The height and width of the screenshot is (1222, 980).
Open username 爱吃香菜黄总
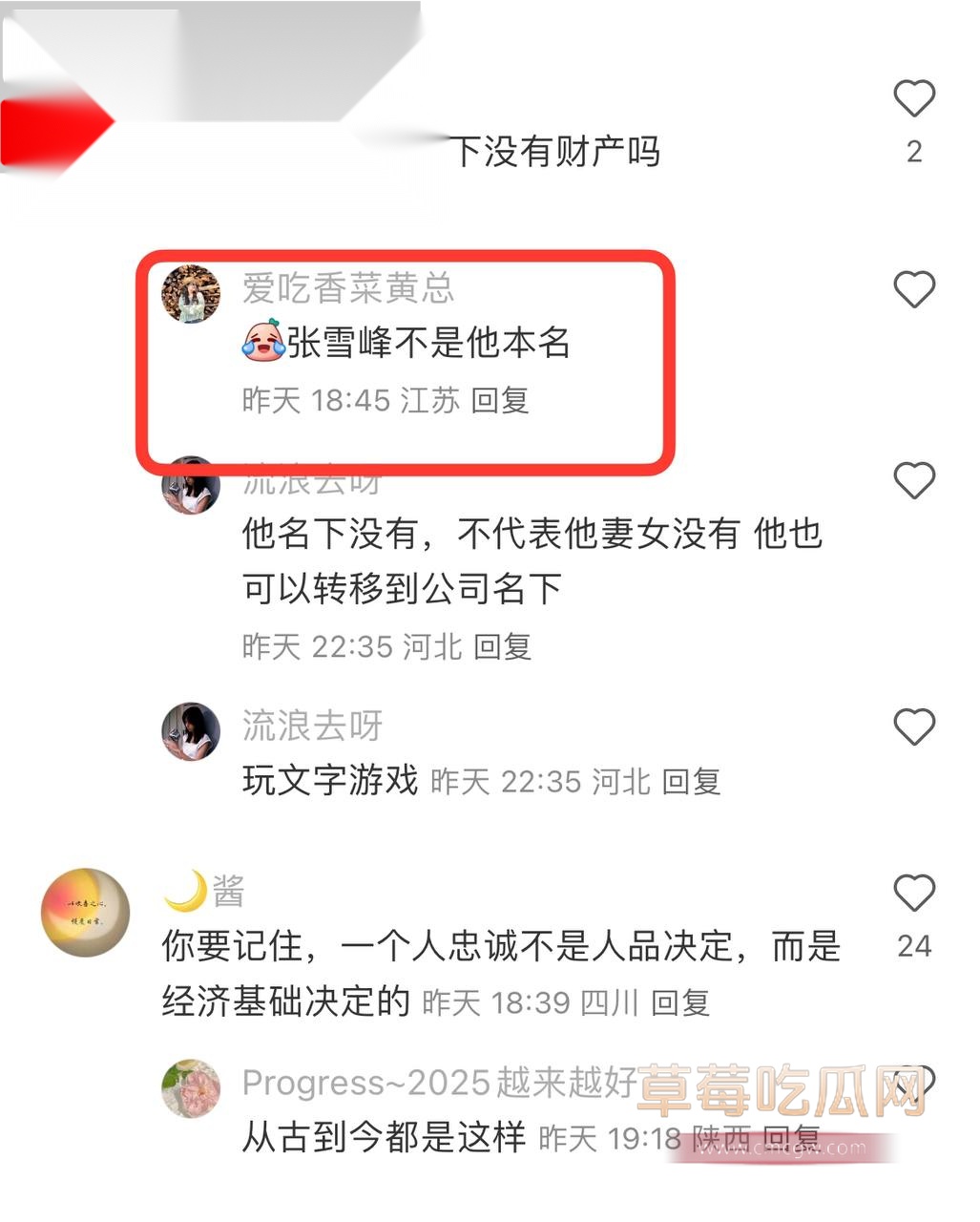coord(348,287)
